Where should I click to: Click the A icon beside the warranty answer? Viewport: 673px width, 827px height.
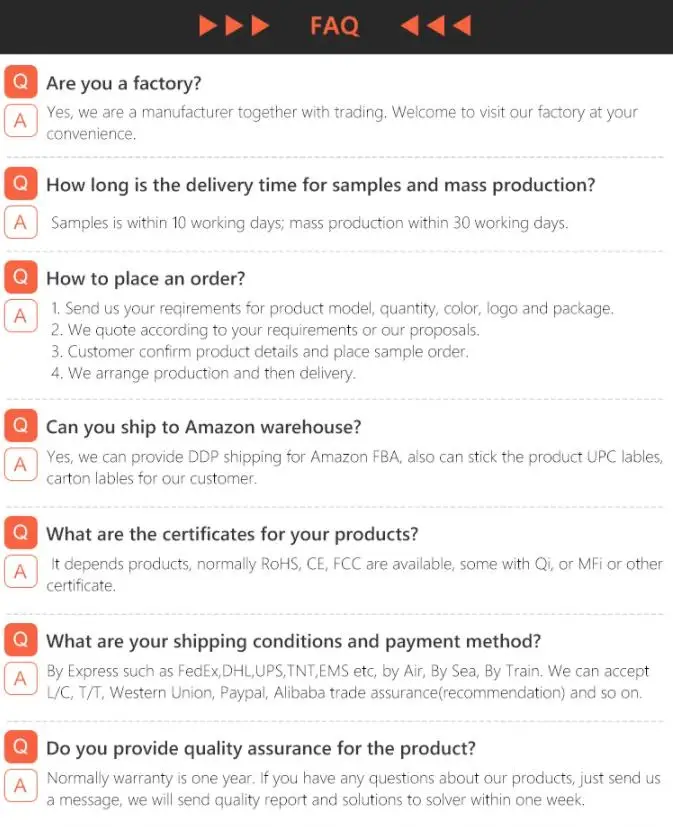(20, 786)
